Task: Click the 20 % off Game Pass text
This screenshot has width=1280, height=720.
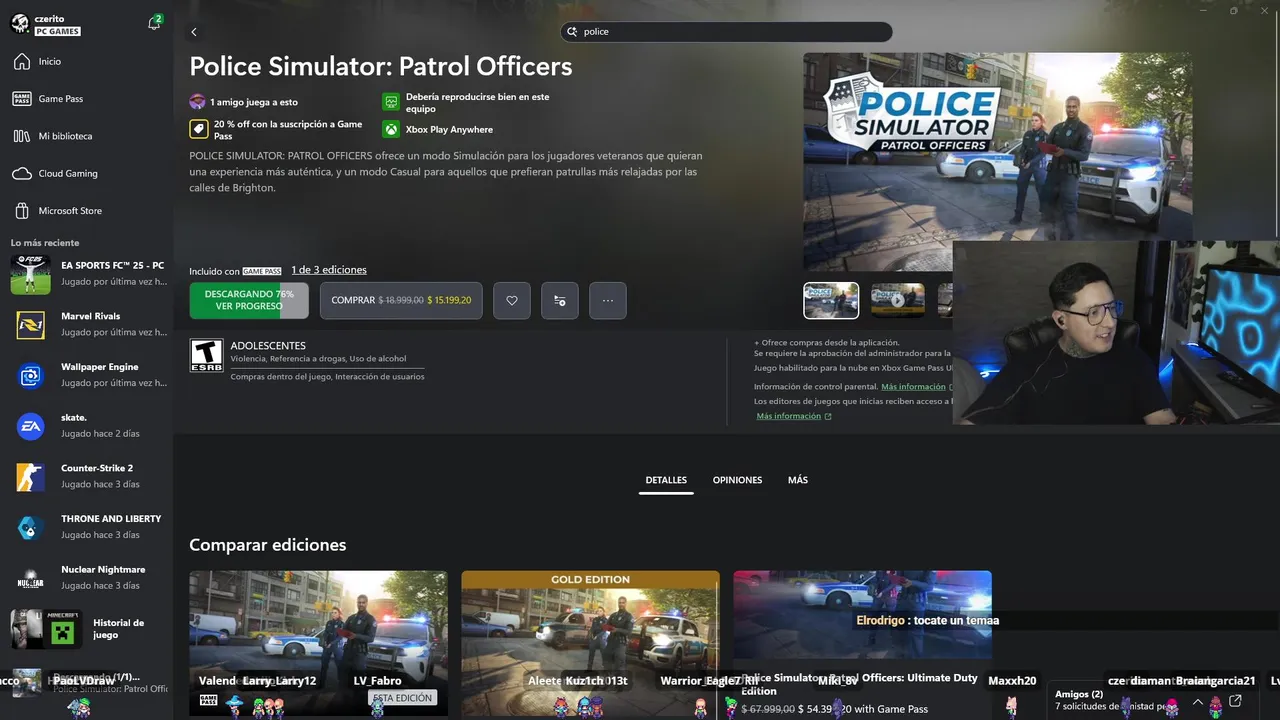Action: [288, 130]
